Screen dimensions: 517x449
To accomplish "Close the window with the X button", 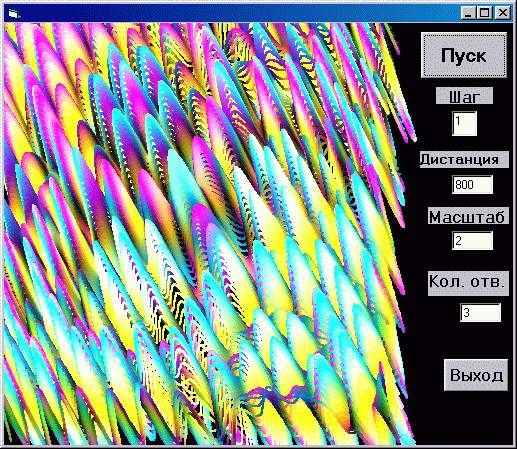I will (502, 13).
